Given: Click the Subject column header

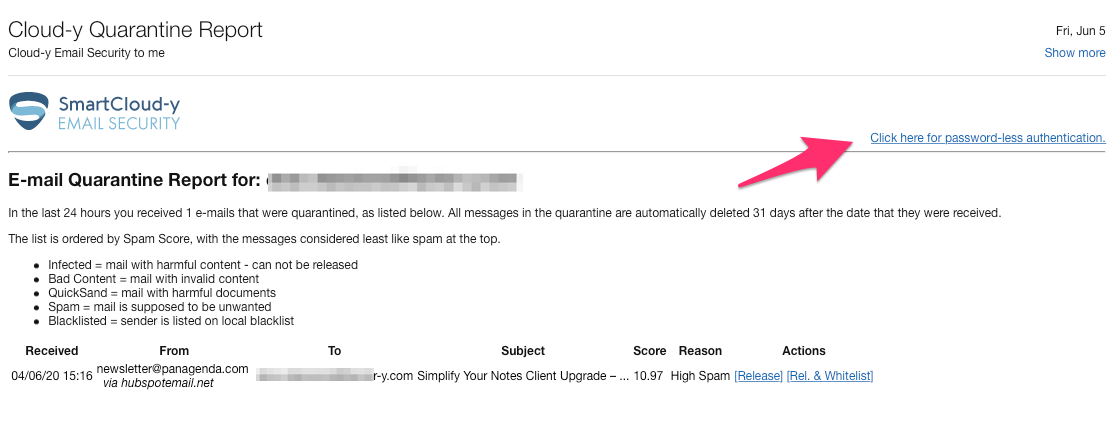Looking at the screenshot, I should 523,351.
